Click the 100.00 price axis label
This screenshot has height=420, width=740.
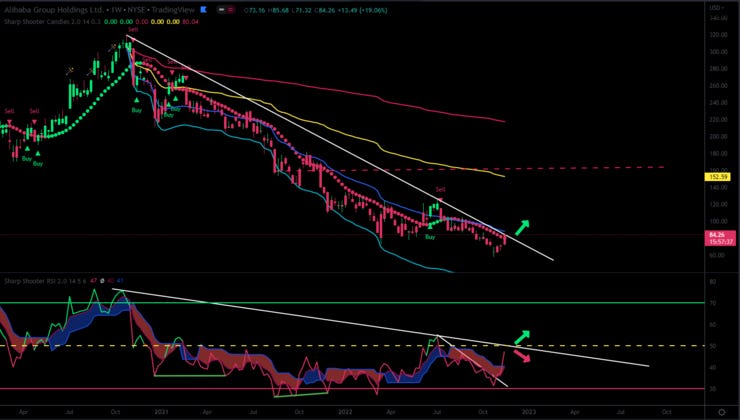click(x=718, y=221)
